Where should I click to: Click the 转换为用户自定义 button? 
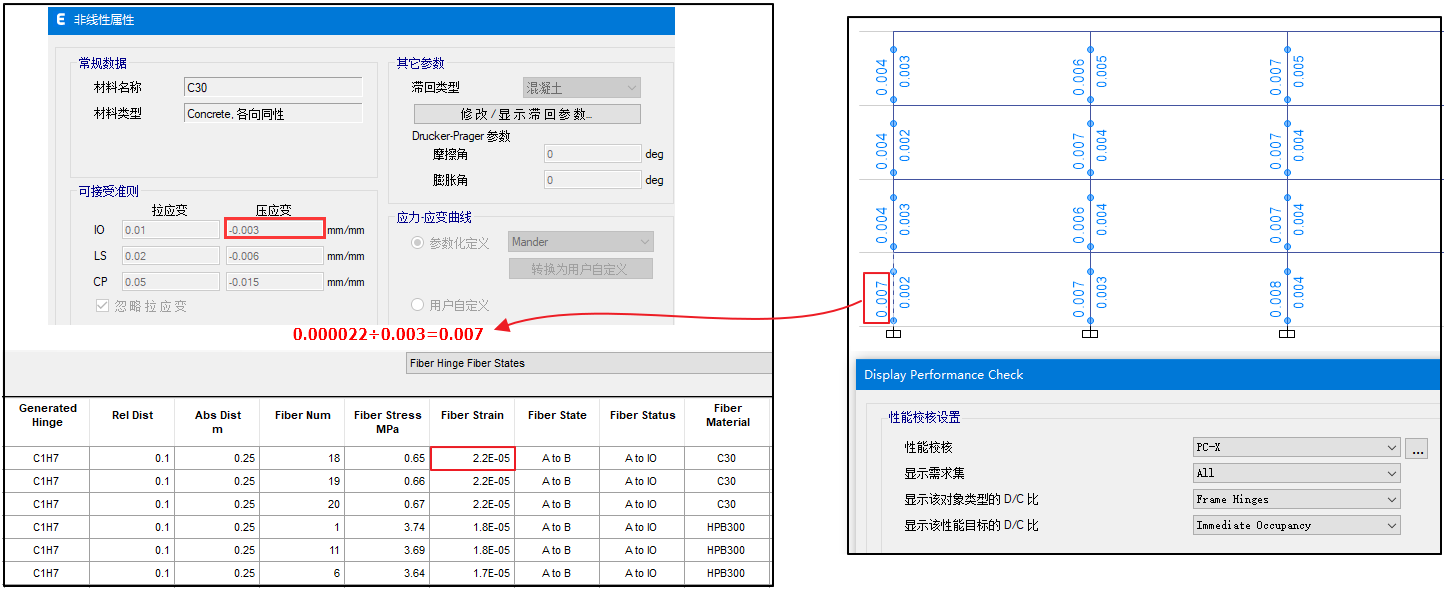581,269
